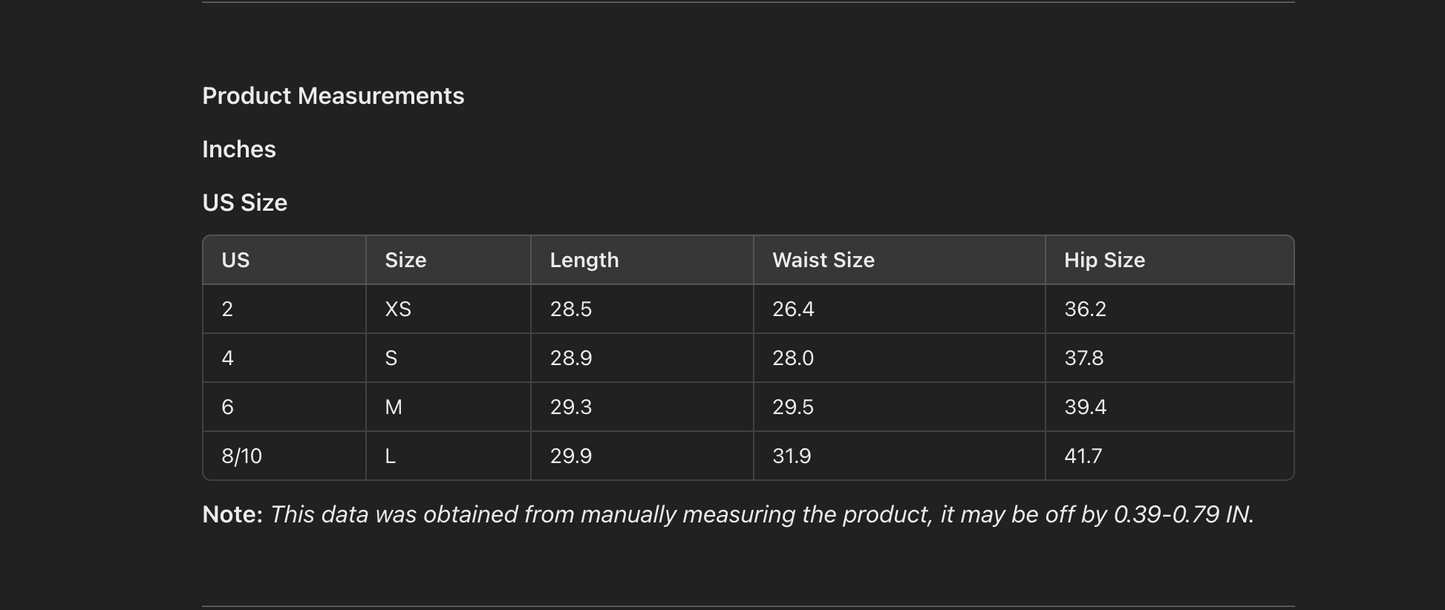
Task: Select the 36.2 hip size value
Action: pos(1085,309)
